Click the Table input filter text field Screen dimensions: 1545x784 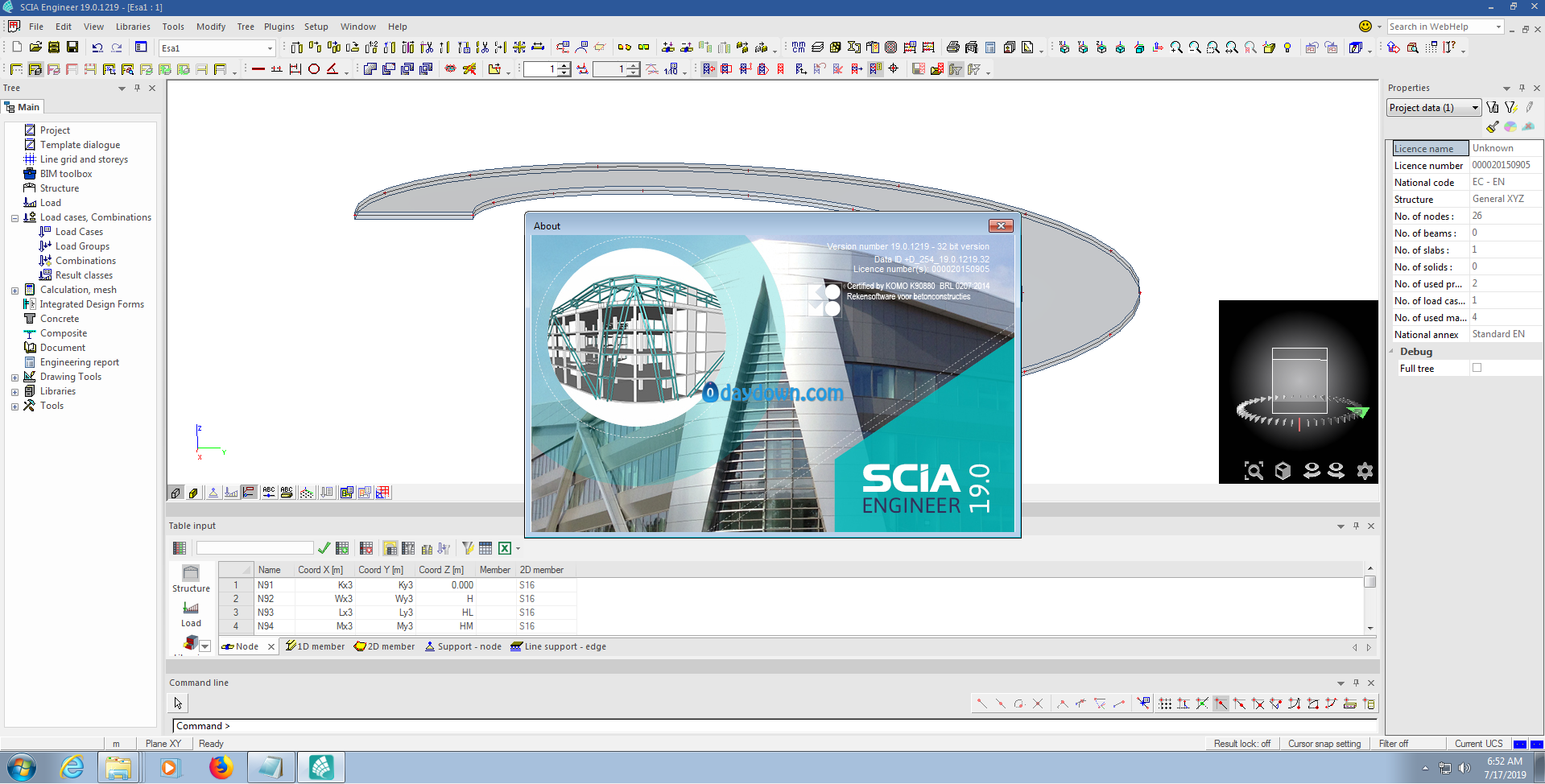254,548
